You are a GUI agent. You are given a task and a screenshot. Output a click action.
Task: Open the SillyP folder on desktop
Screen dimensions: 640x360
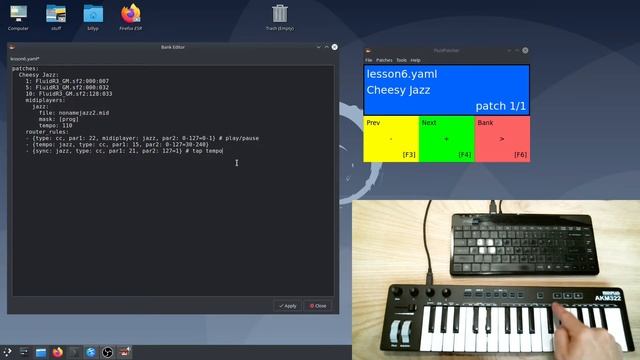click(93, 17)
